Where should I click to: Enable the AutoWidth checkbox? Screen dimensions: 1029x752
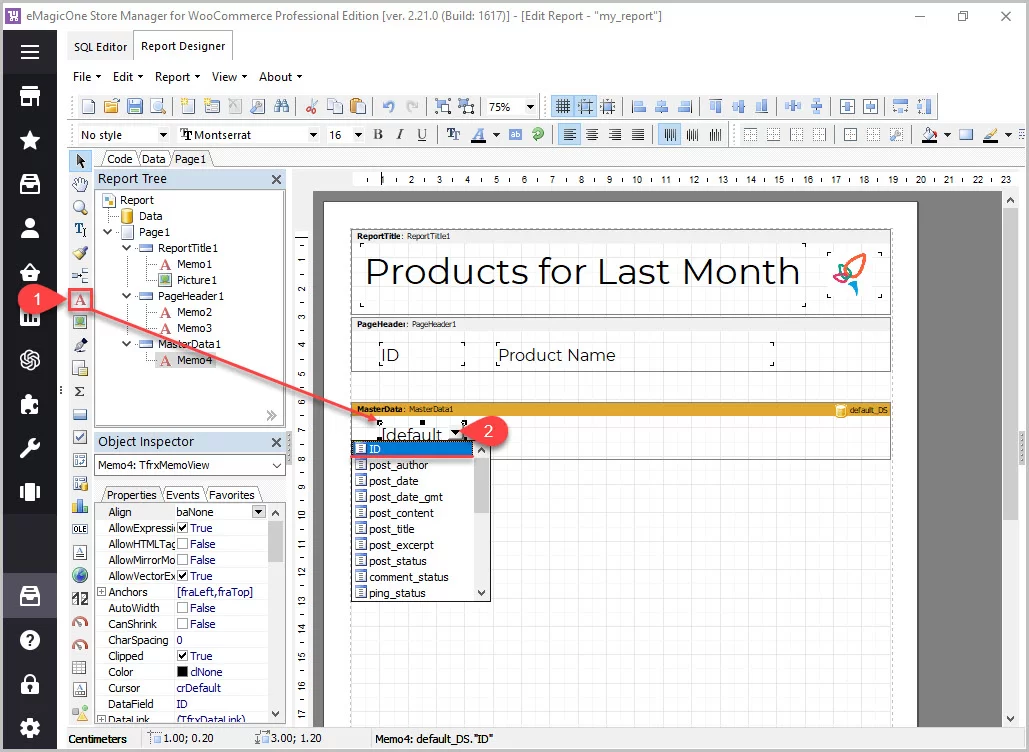183,608
